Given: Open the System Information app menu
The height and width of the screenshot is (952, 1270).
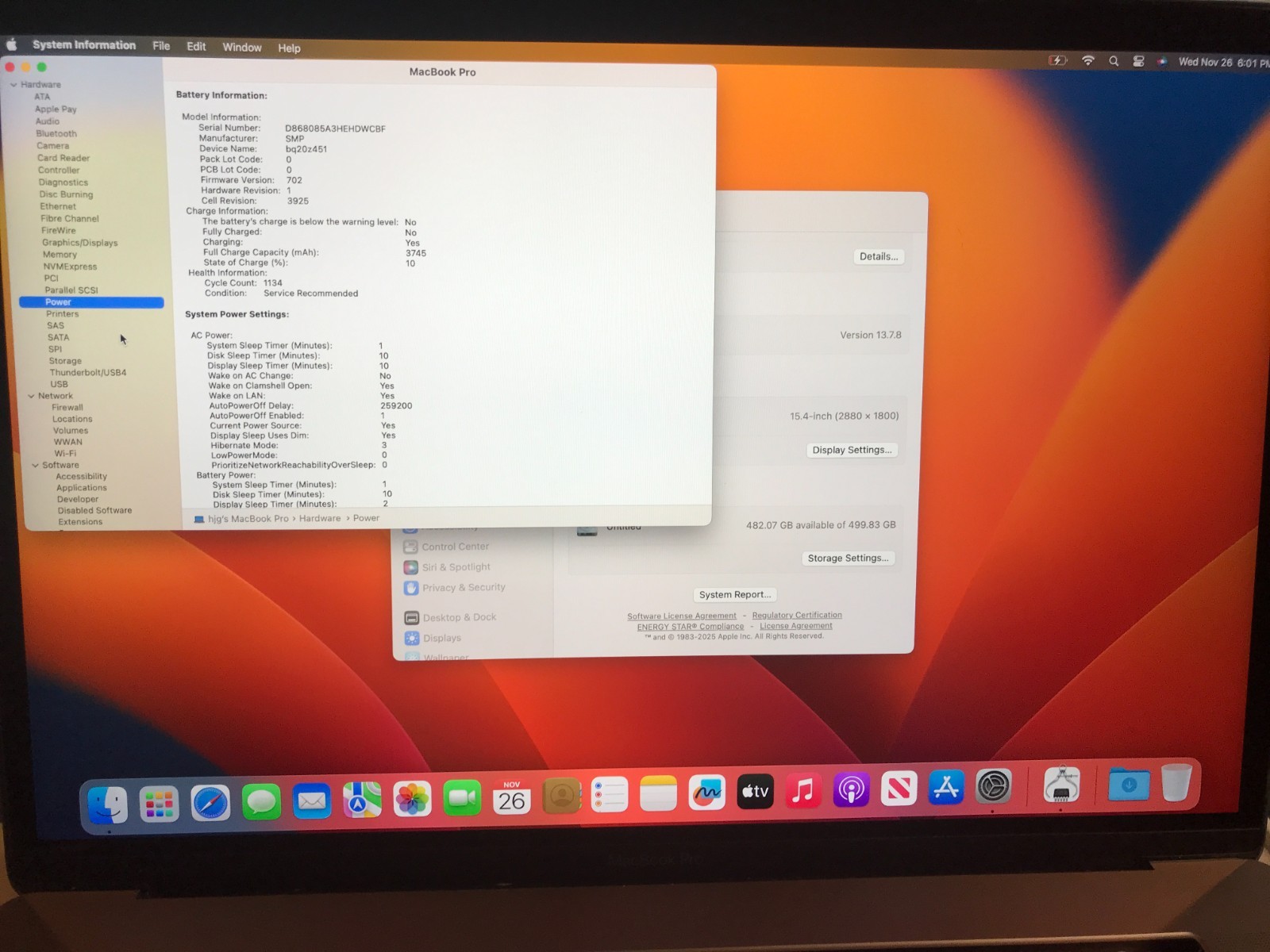Looking at the screenshot, I should click(84, 45).
